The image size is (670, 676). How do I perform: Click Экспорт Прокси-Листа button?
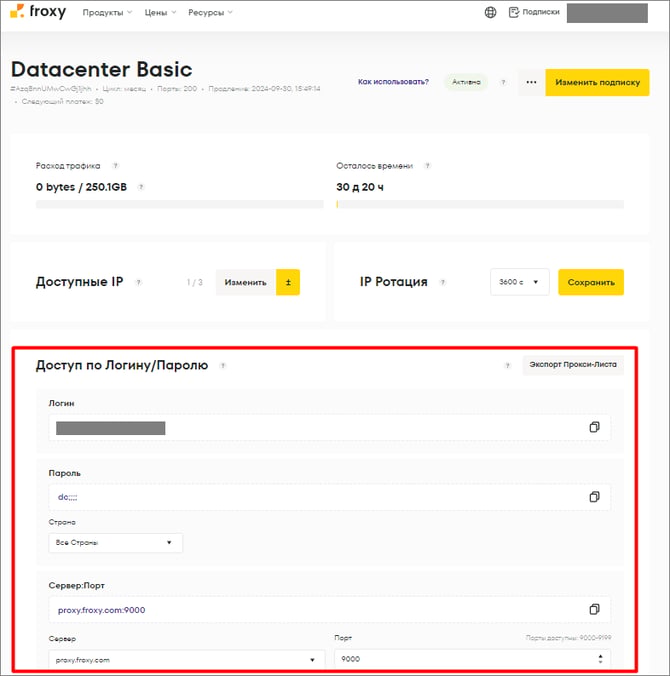click(573, 365)
